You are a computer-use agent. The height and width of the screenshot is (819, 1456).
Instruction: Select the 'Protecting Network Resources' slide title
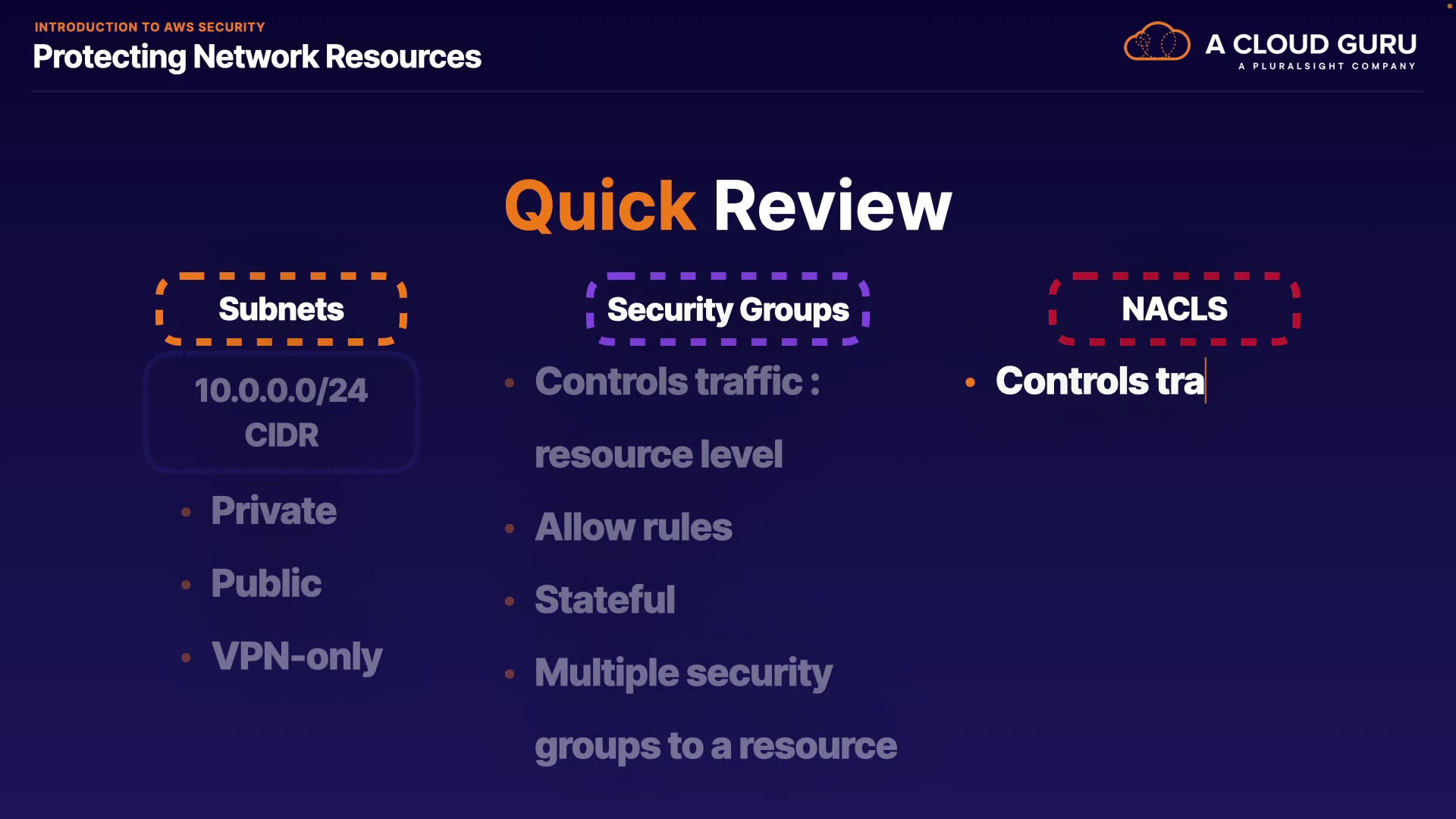[x=257, y=57]
